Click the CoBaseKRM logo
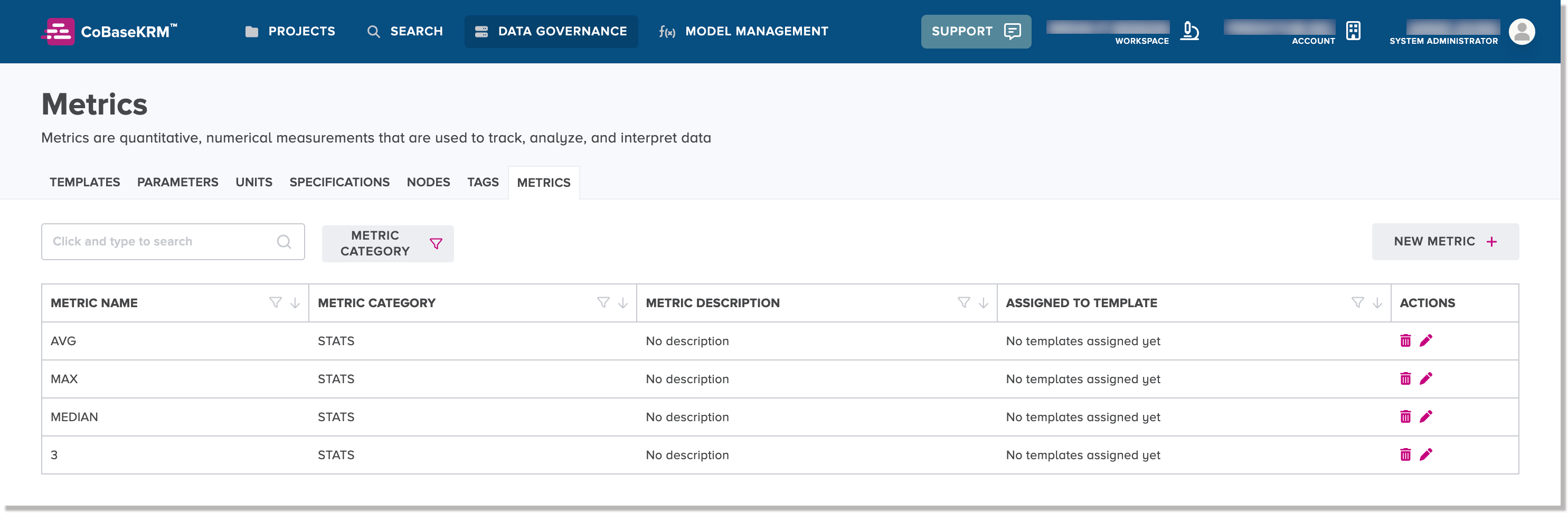 click(x=110, y=31)
